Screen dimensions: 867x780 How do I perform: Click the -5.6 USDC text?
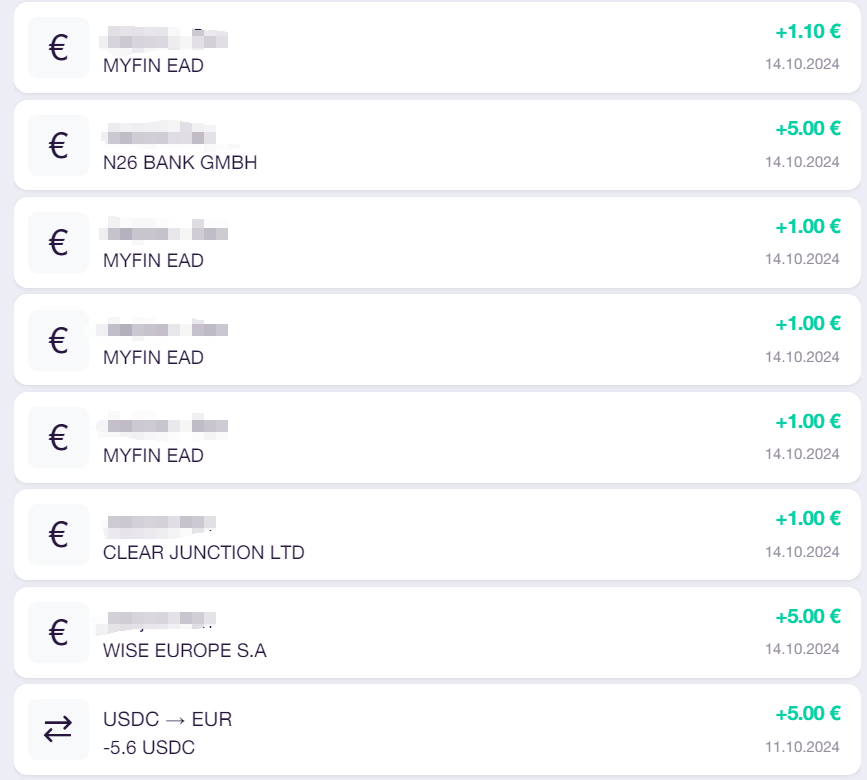click(149, 747)
